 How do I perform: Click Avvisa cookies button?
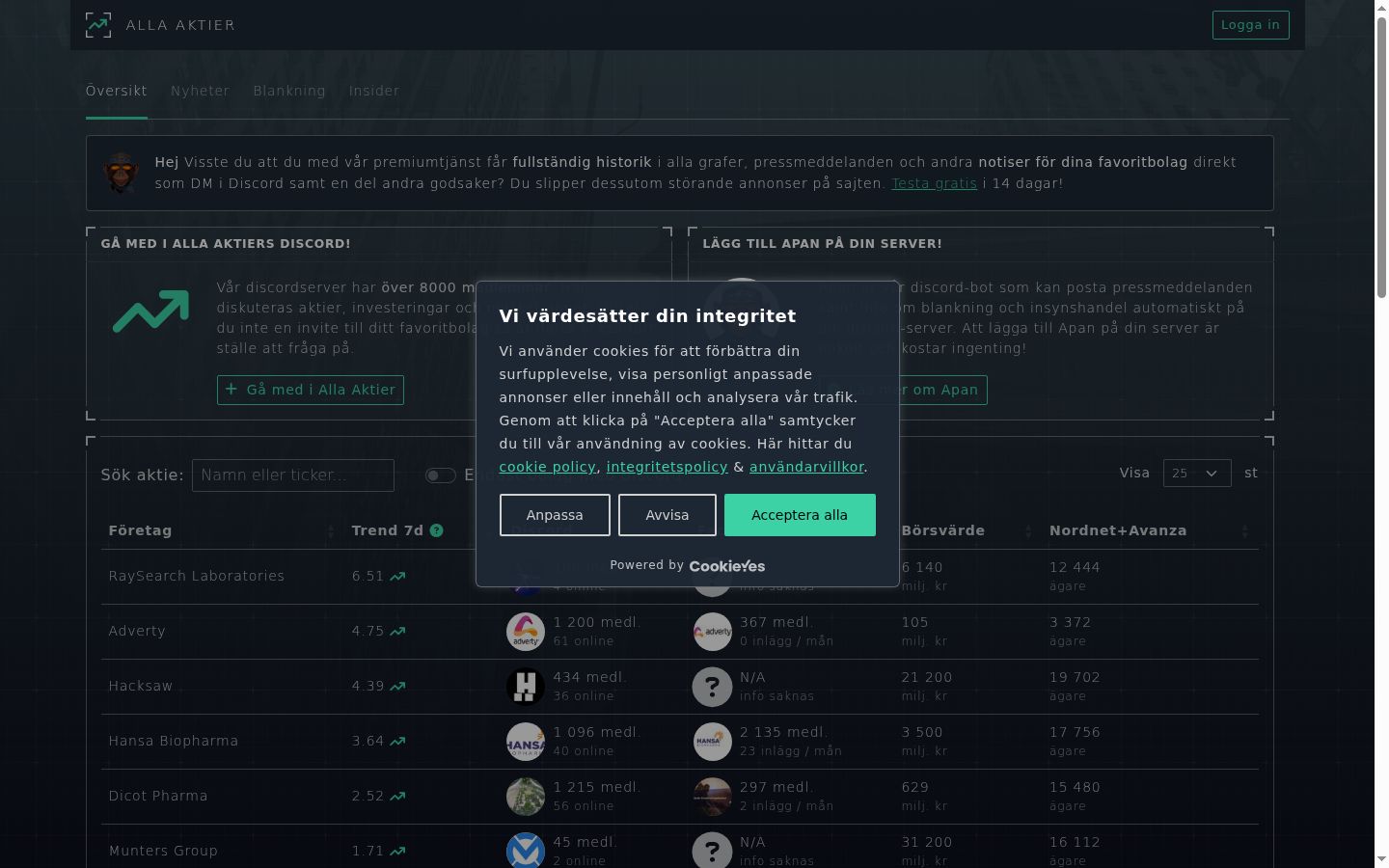click(x=667, y=515)
